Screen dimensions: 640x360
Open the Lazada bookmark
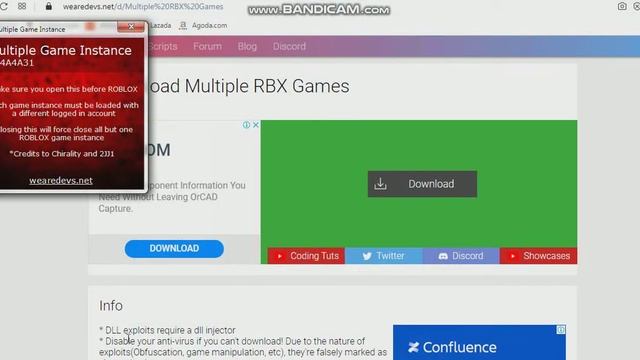[x=160, y=25]
